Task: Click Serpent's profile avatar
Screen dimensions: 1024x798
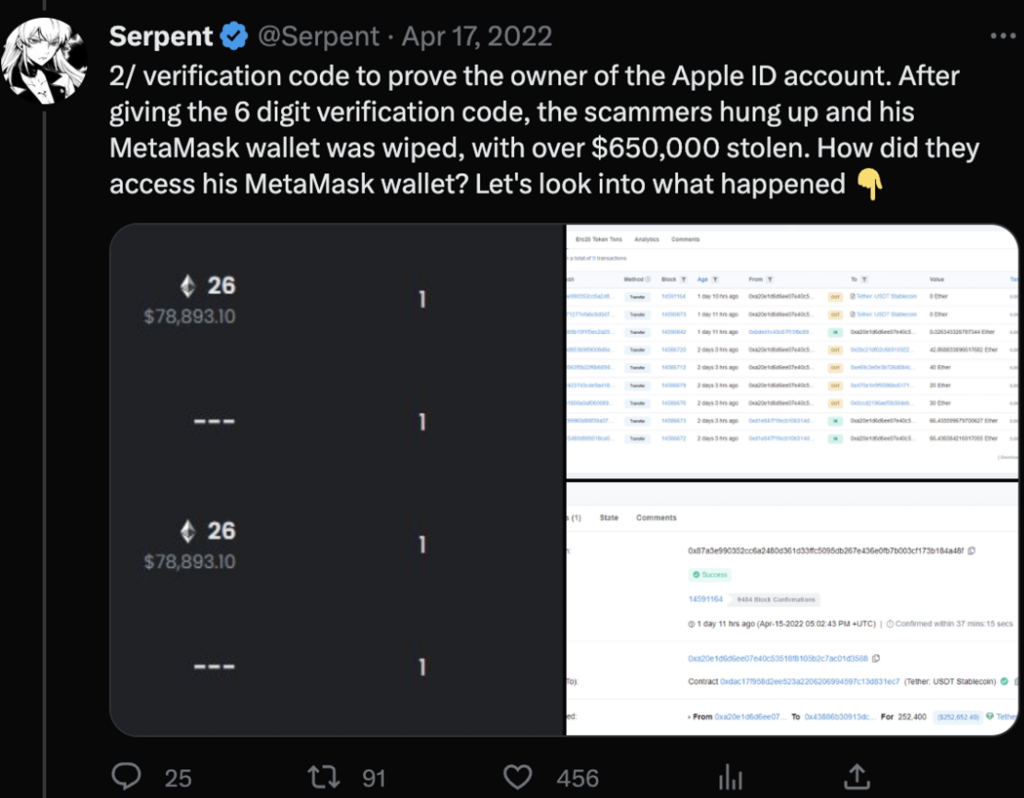Action: pos(41,60)
